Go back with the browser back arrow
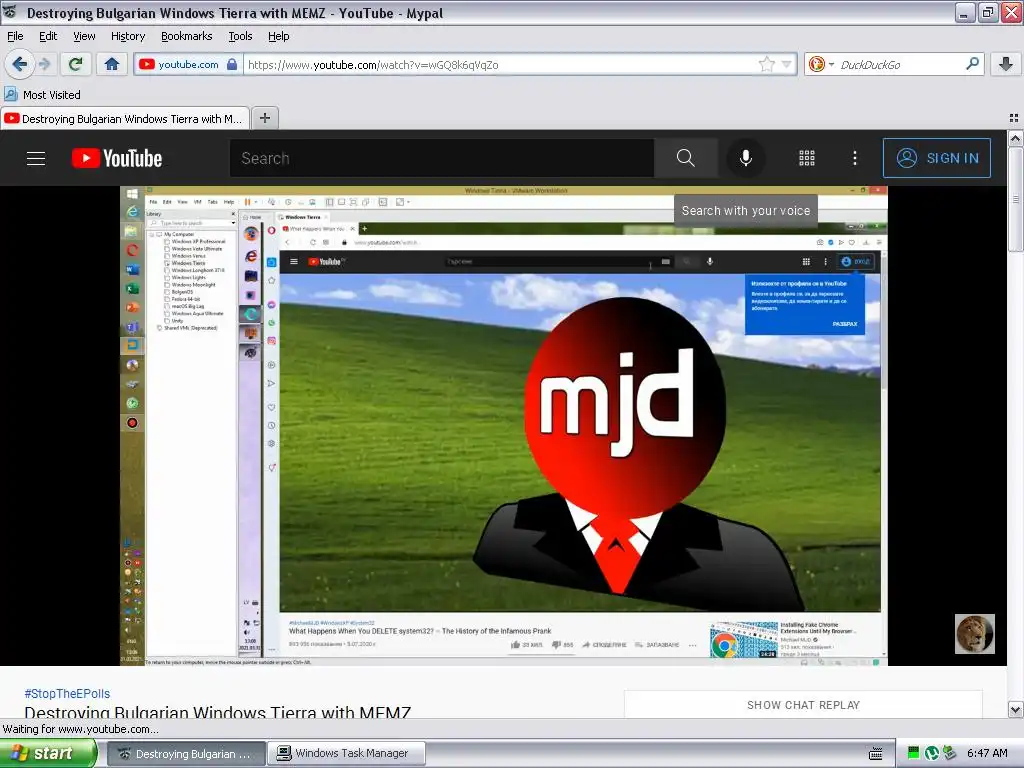Screen dimensions: 1024x768 click(x=20, y=64)
